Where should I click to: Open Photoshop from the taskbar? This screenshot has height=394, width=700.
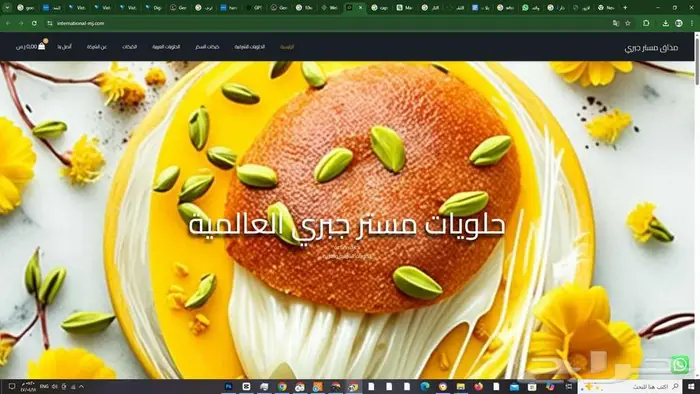click(229, 386)
